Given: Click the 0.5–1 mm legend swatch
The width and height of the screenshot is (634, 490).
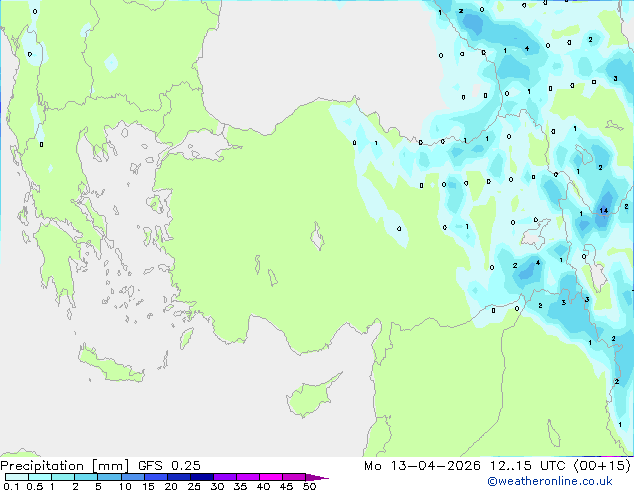Looking at the screenshot, I should click(40, 477).
